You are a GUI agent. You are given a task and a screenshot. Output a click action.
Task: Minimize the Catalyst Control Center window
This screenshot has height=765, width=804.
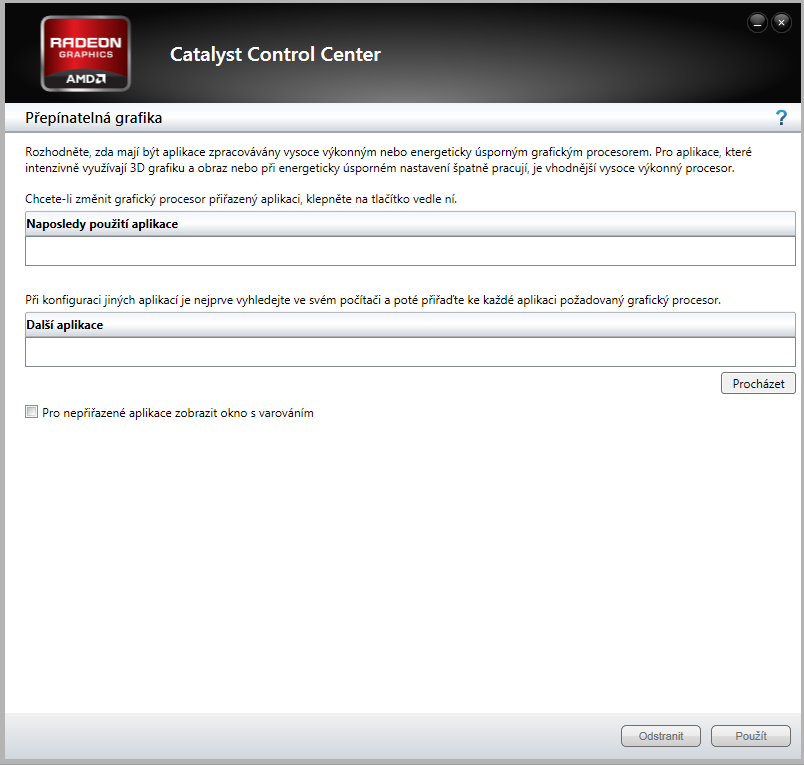pos(757,23)
